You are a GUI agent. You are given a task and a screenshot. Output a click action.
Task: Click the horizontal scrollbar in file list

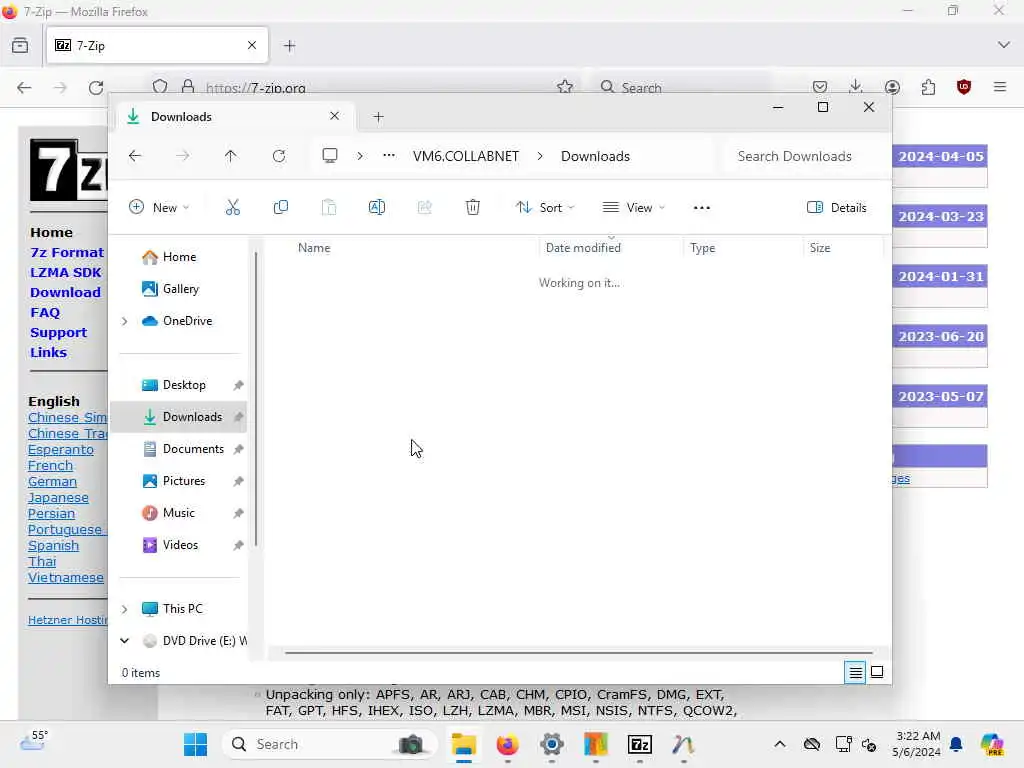pyautogui.click(x=579, y=652)
